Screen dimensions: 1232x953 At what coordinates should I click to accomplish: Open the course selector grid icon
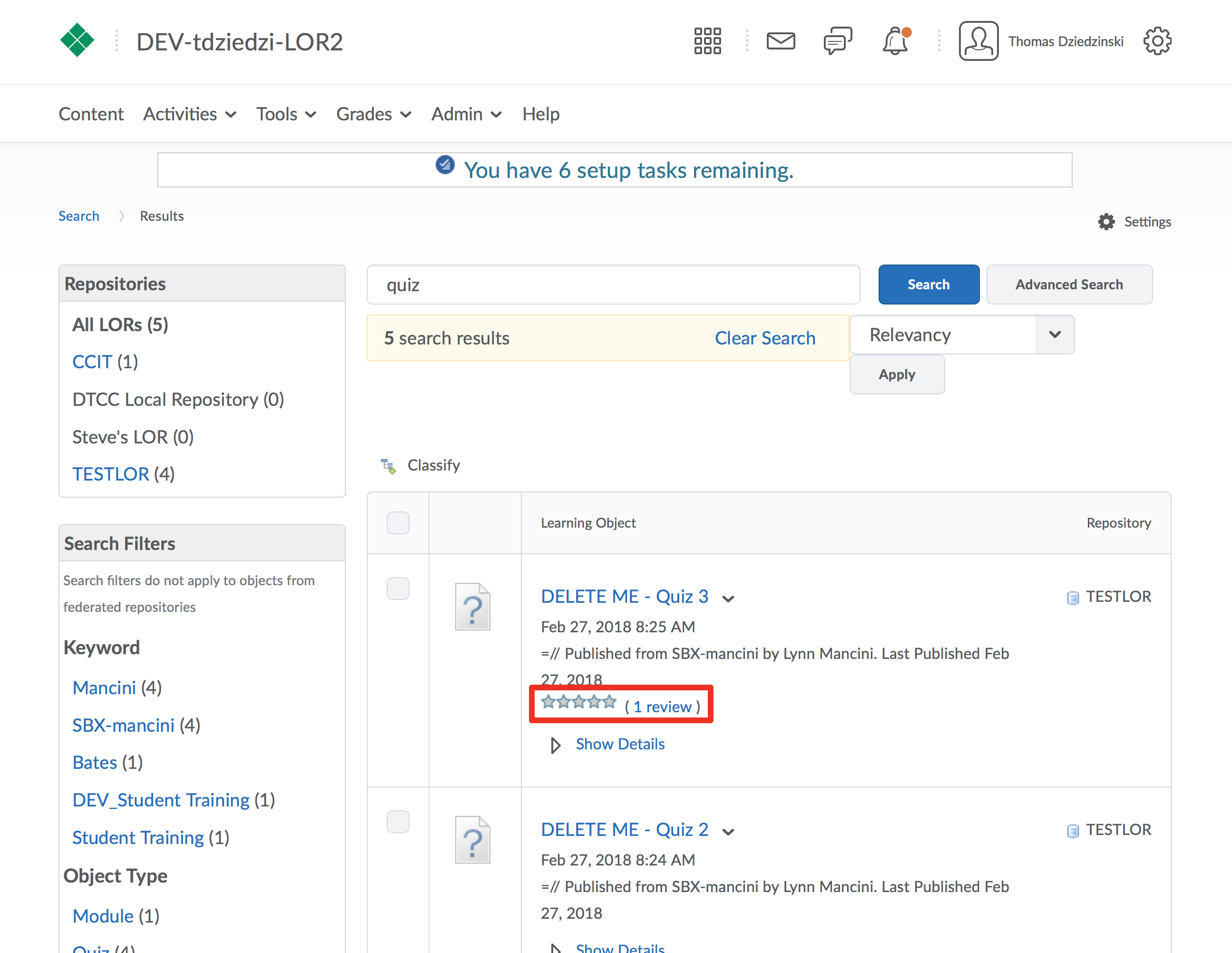coord(707,41)
